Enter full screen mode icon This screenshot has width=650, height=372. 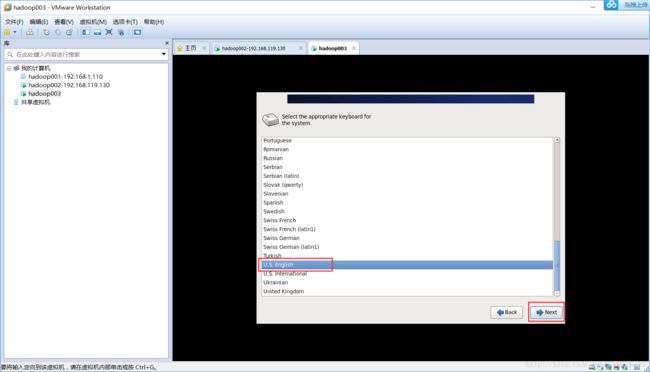pos(109,32)
